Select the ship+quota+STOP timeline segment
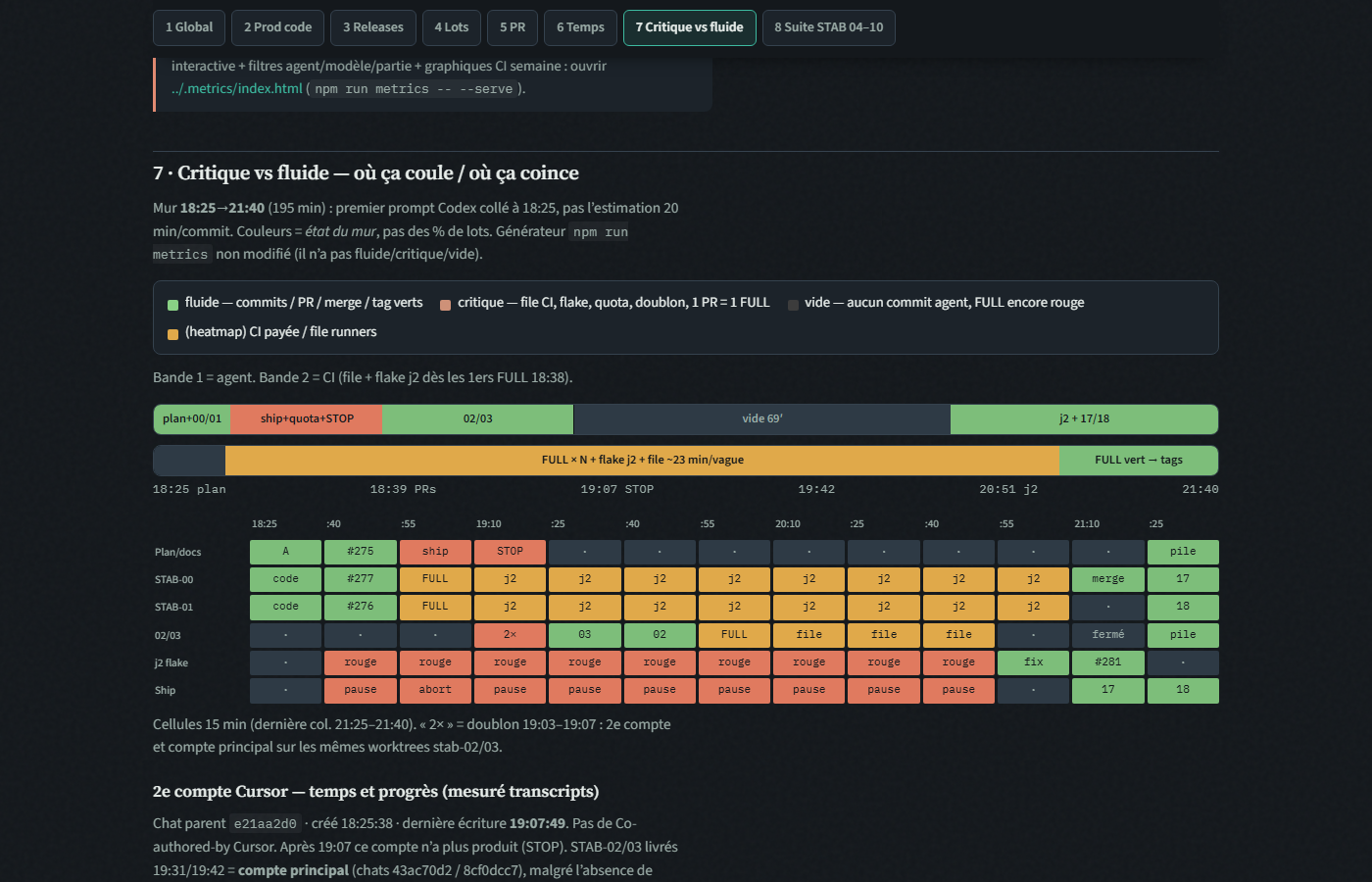The height and width of the screenshot is (882, 1372). point(307,419)
